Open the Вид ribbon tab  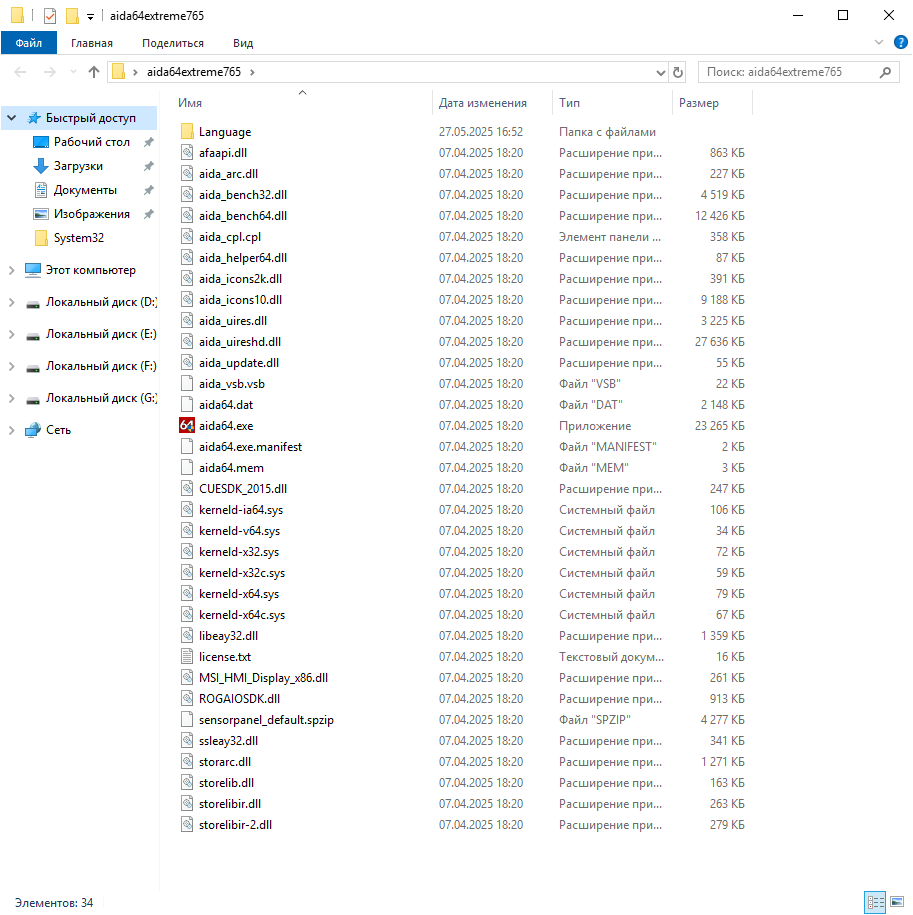tap(243, 43)
